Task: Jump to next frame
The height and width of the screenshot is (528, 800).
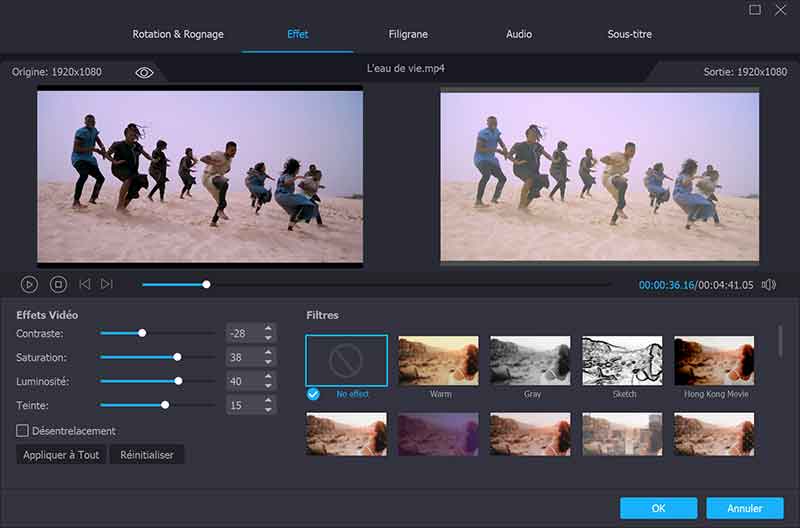Action: (x=107, y=285)
